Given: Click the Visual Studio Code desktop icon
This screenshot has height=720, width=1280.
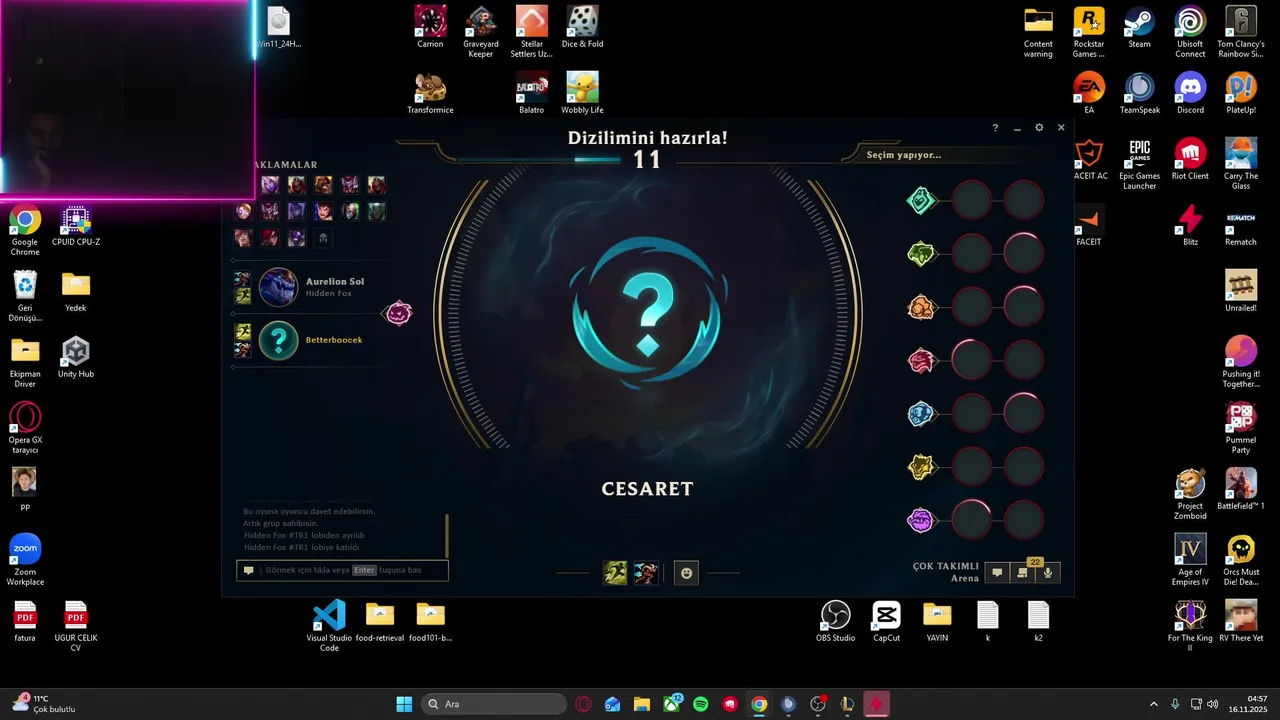Looking at the screenshot, I should (329, 626).
